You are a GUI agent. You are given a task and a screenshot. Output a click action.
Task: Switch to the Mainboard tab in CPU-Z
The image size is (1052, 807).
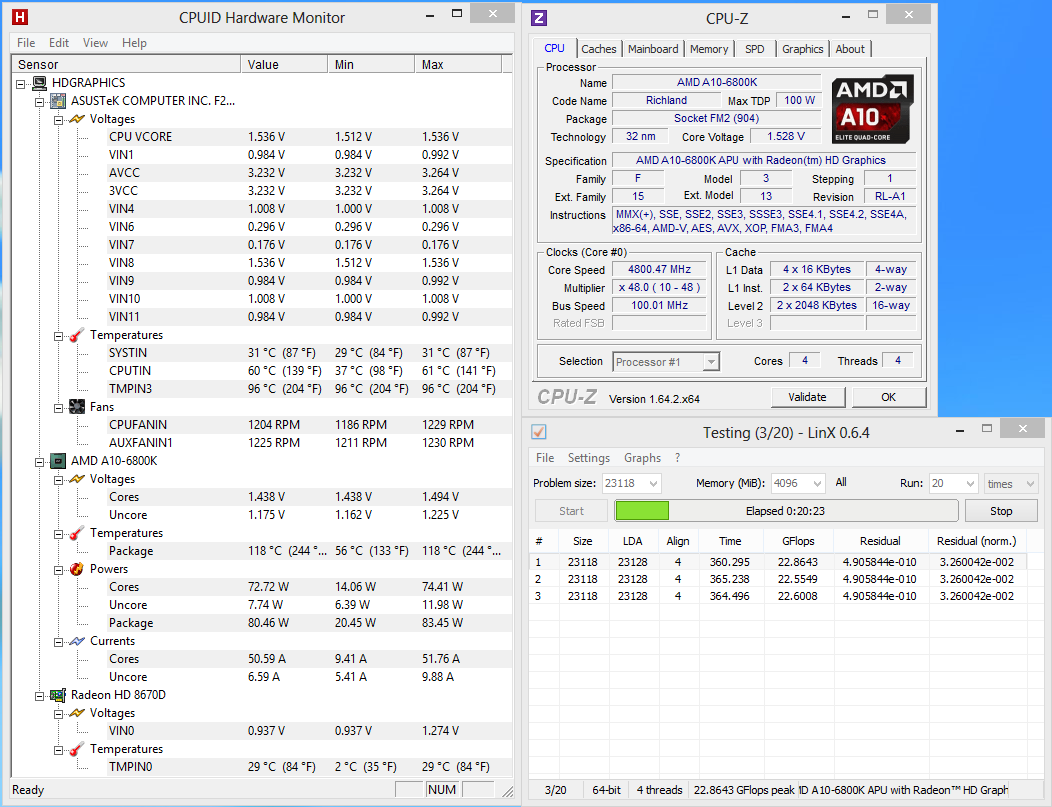(x=653, y=49)
